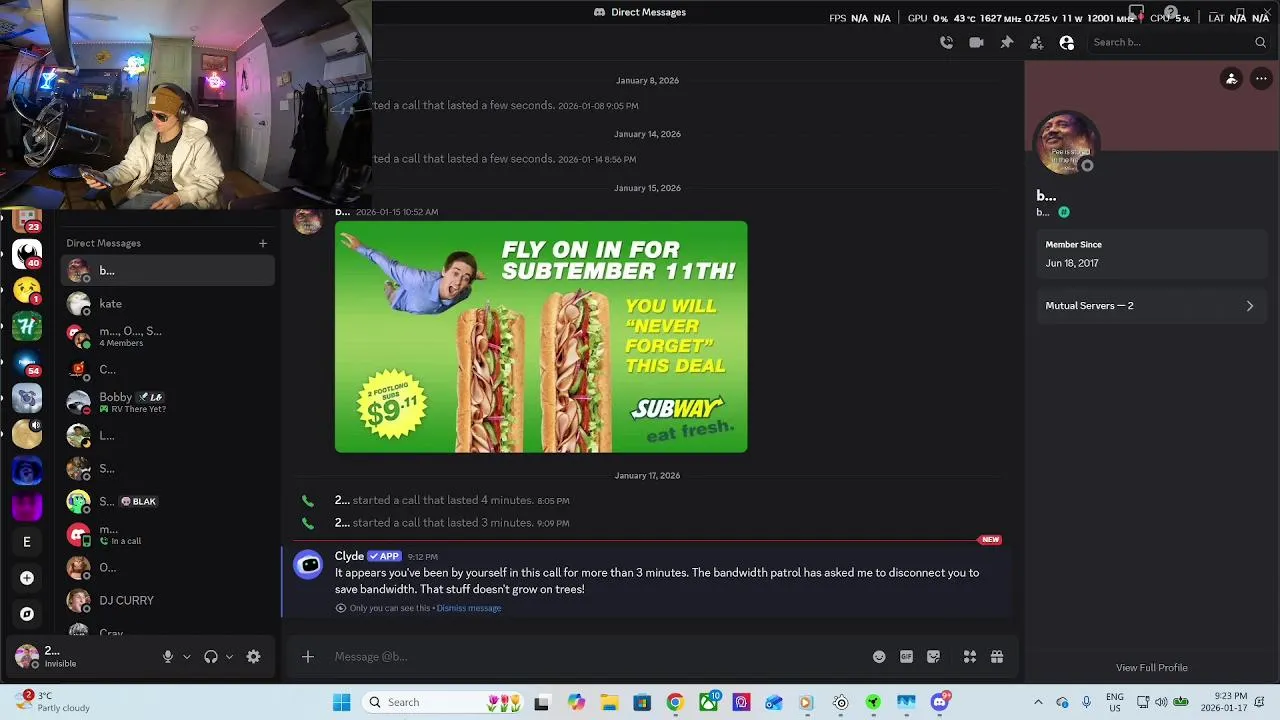Image resolution: width=1280 pixels, height=720 pixels.
Task: Open the Windows Start menu
Action: pyautogui.click(x=341, y=702)
